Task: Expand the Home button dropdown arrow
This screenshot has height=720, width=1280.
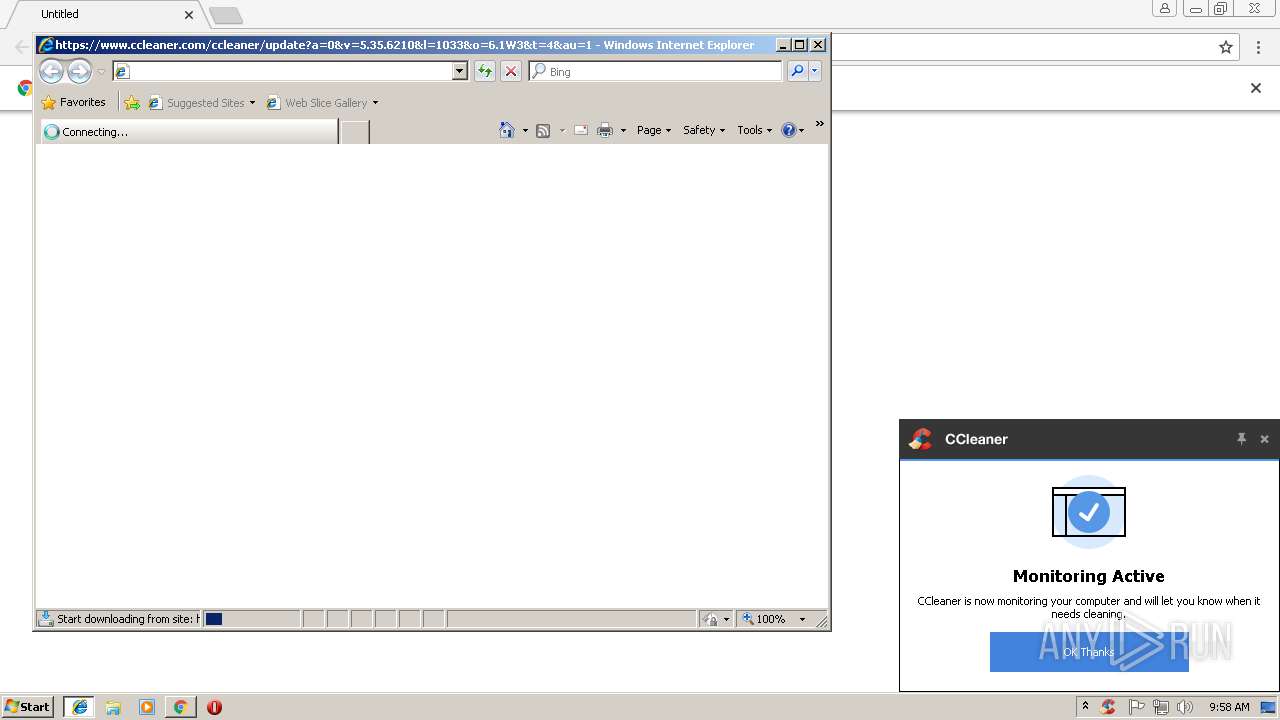Action: tap(525, 130)
